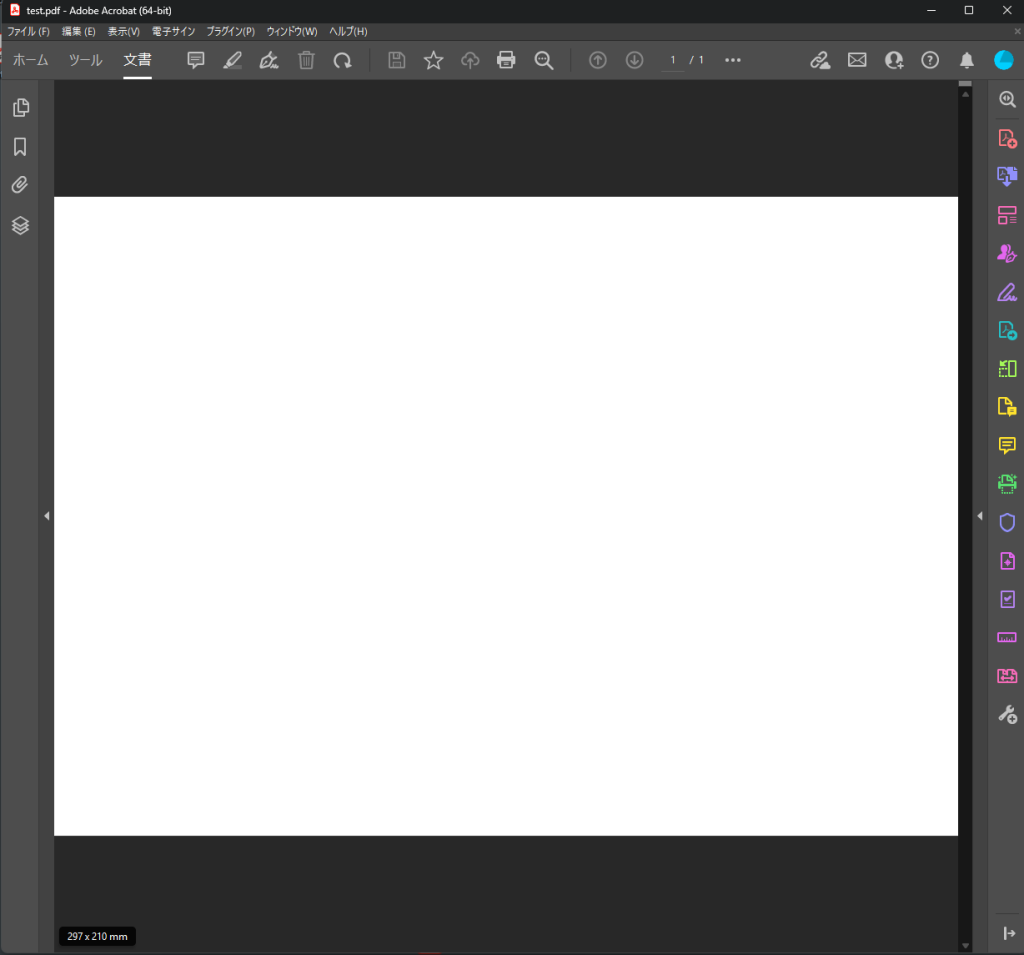Select the highlighter pen tool

pyautogui.click(x=232, y=61)
